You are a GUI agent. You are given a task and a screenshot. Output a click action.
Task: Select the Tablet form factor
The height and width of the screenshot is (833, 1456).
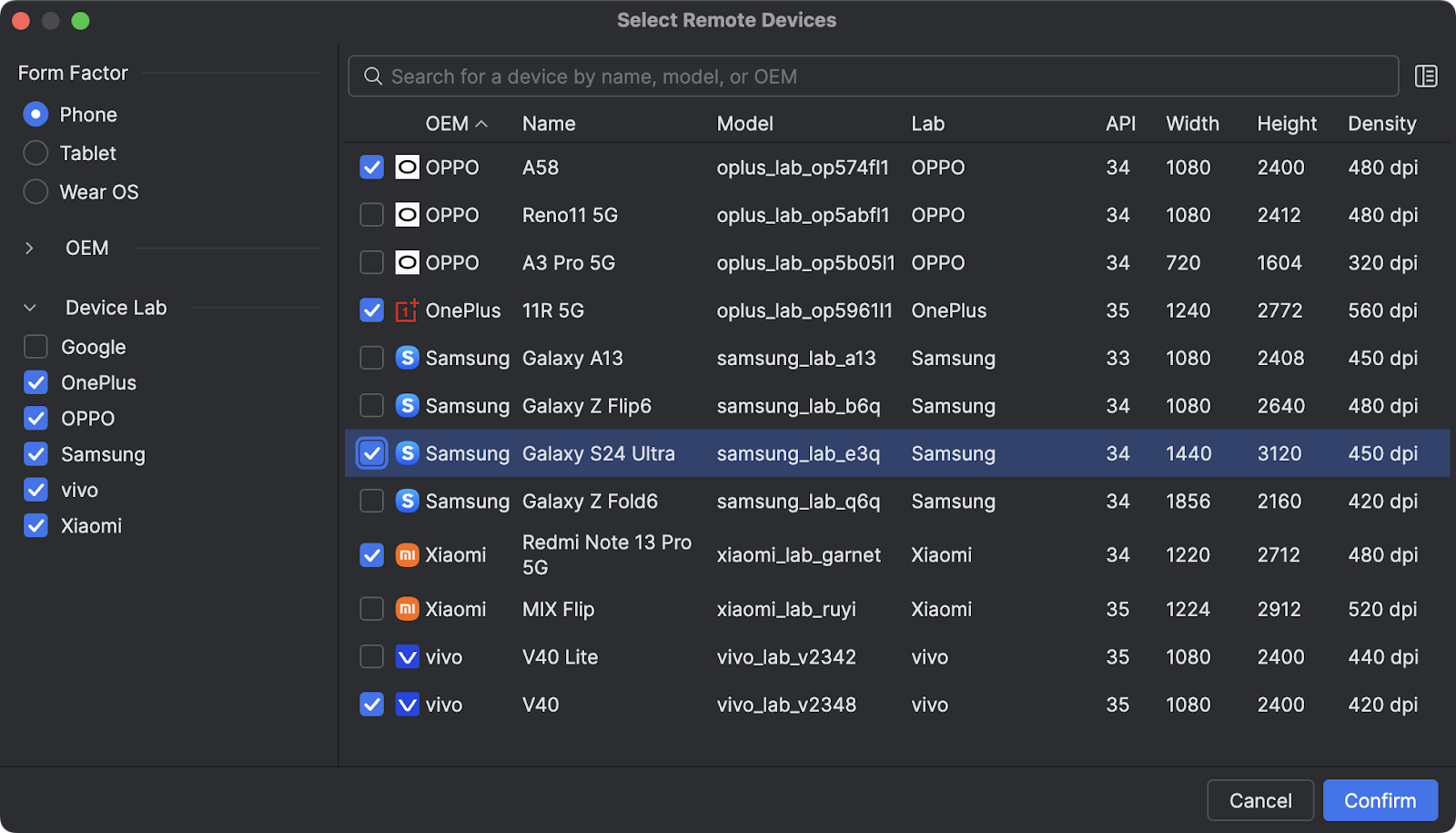(35, 153)
